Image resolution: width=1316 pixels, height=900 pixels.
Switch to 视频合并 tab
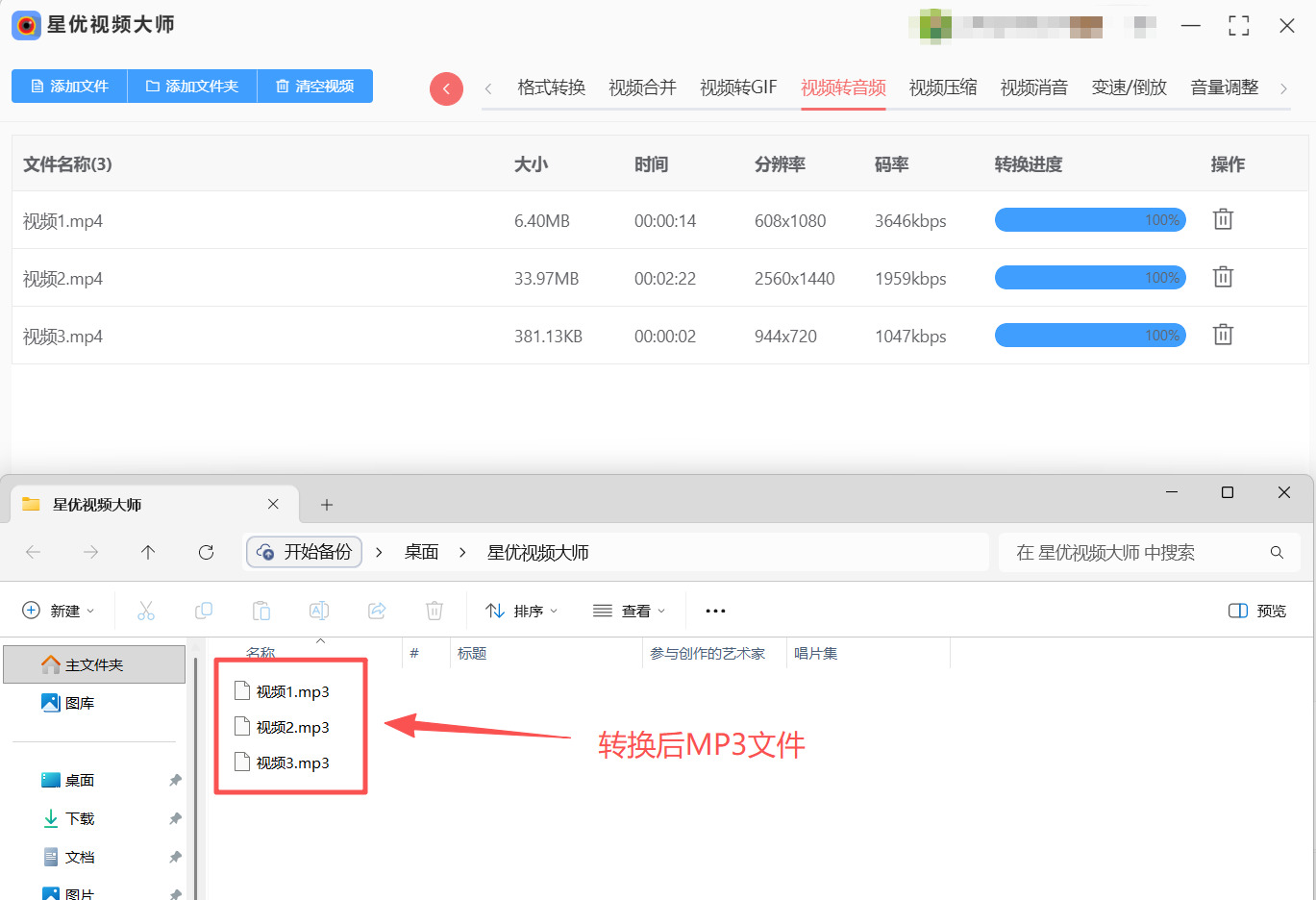pos(643,87)
